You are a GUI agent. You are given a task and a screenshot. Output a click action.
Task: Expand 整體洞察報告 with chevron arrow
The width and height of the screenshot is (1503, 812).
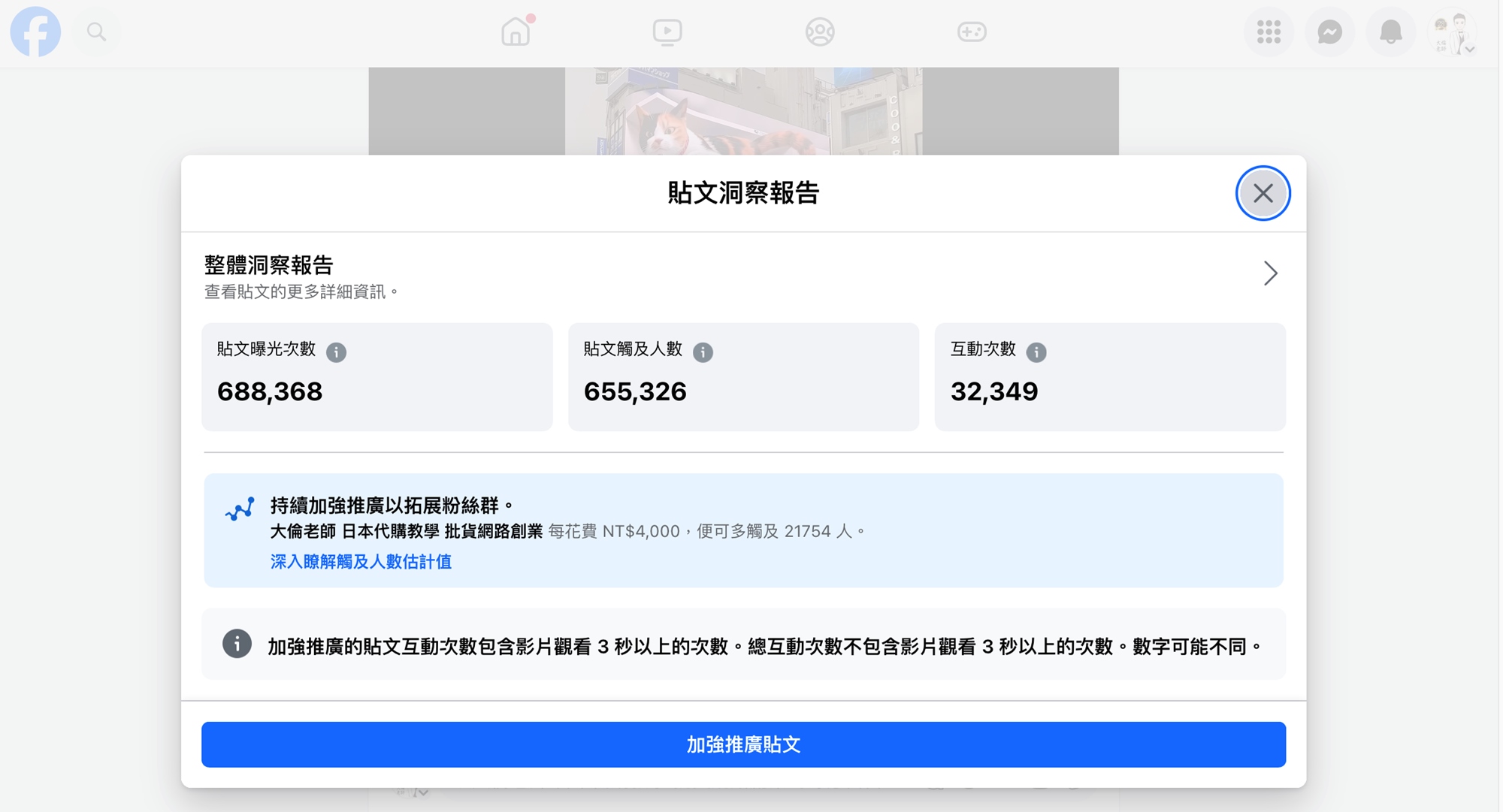point(1270,273)
